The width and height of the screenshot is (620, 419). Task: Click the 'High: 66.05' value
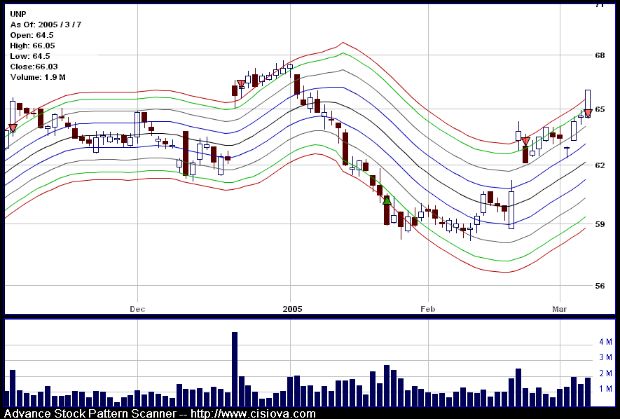(32, 45)
